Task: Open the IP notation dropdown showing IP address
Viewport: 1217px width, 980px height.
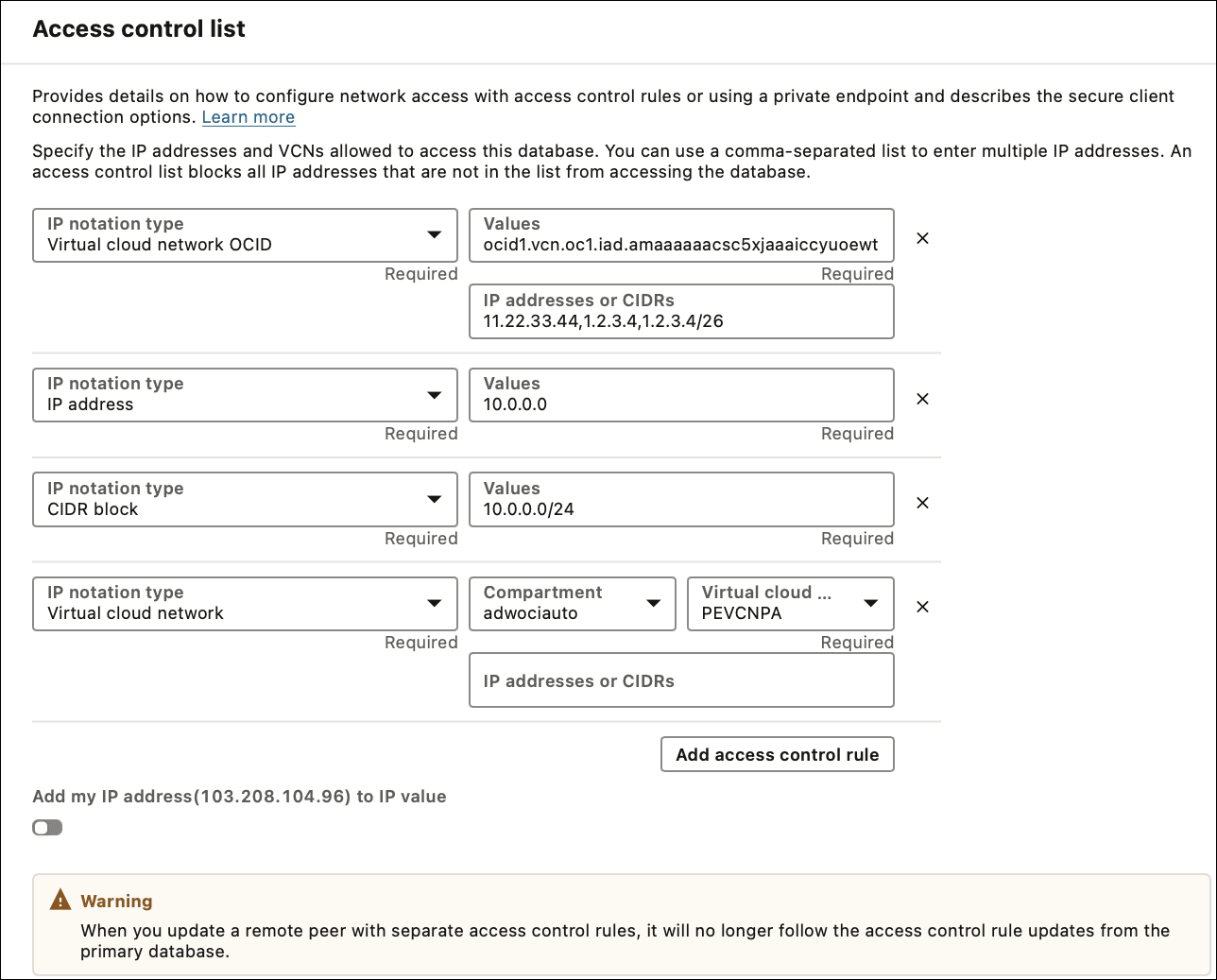Action: (245, 395)
